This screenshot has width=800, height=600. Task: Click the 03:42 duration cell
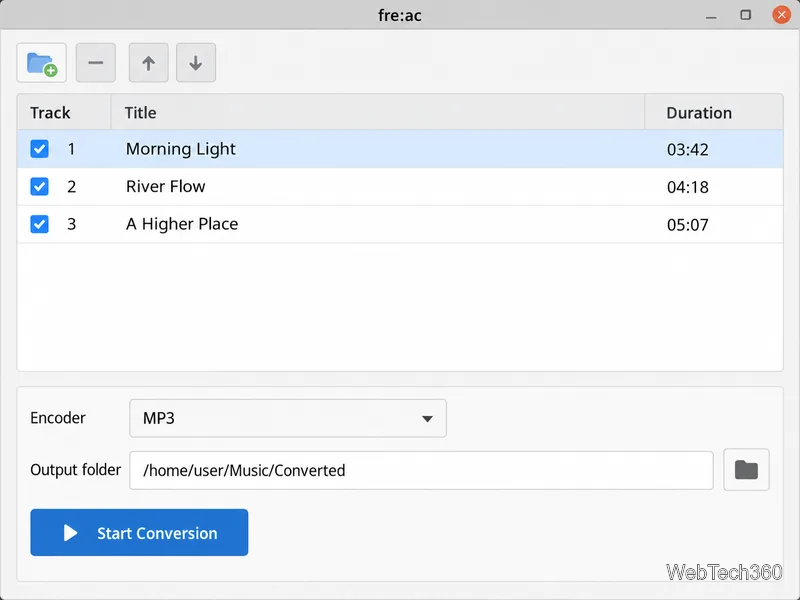[x=688, y=149]
